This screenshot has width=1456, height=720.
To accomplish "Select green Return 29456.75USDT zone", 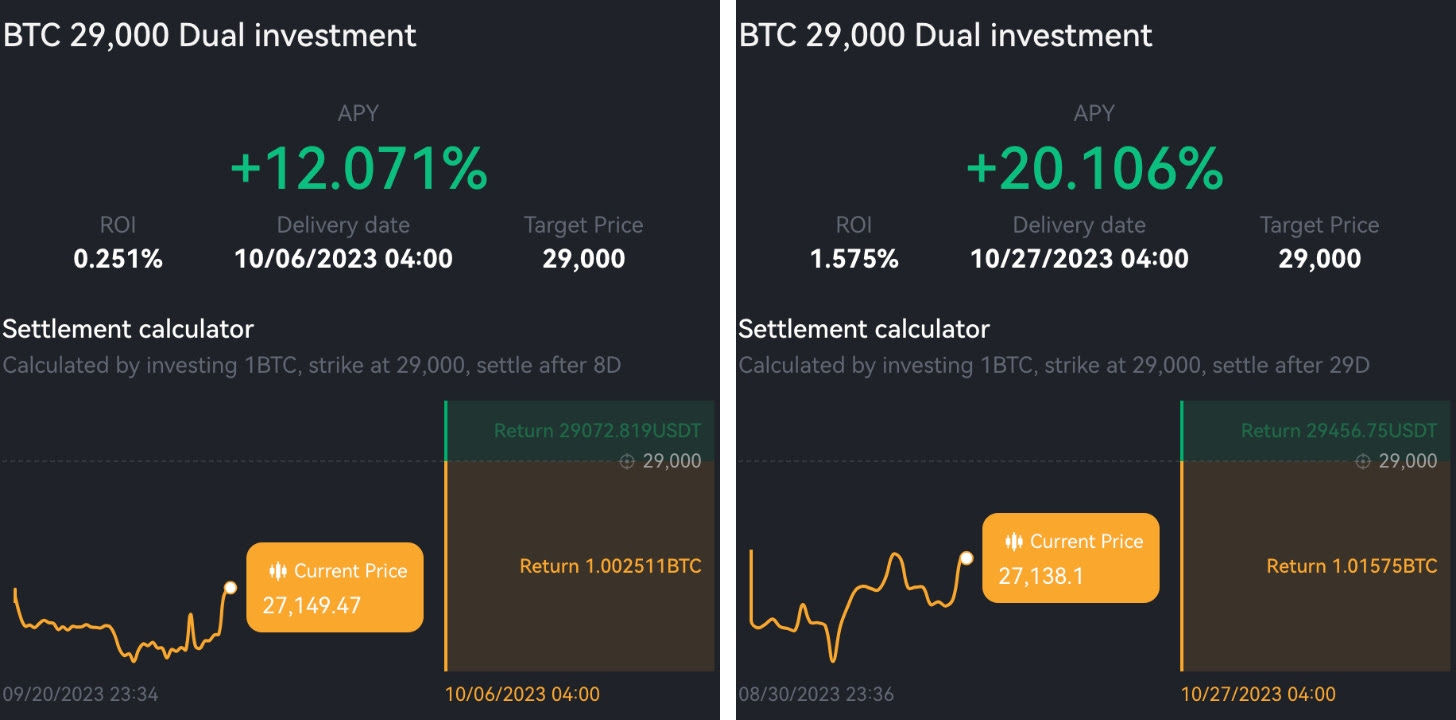I will pyautogui.click(x=1316, y=431).
